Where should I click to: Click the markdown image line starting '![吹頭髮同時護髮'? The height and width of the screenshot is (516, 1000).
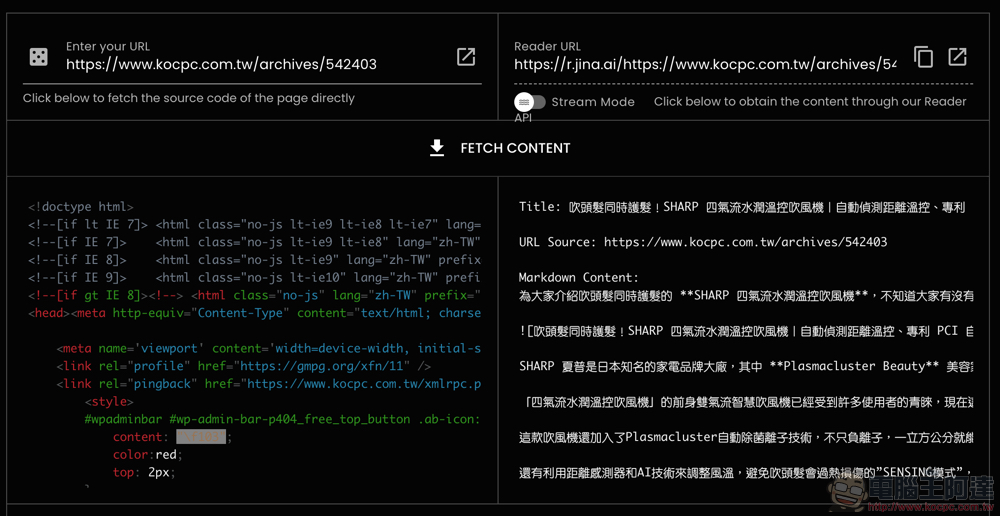tap(746, 331)
